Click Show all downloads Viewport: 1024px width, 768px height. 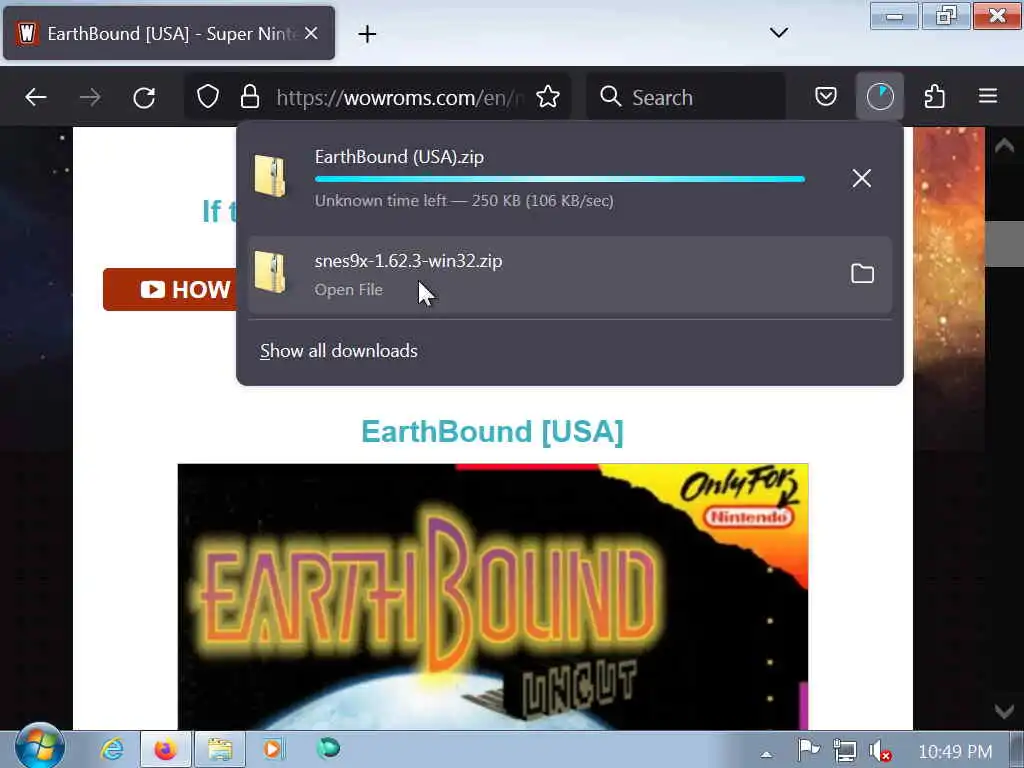click(338, 351)
